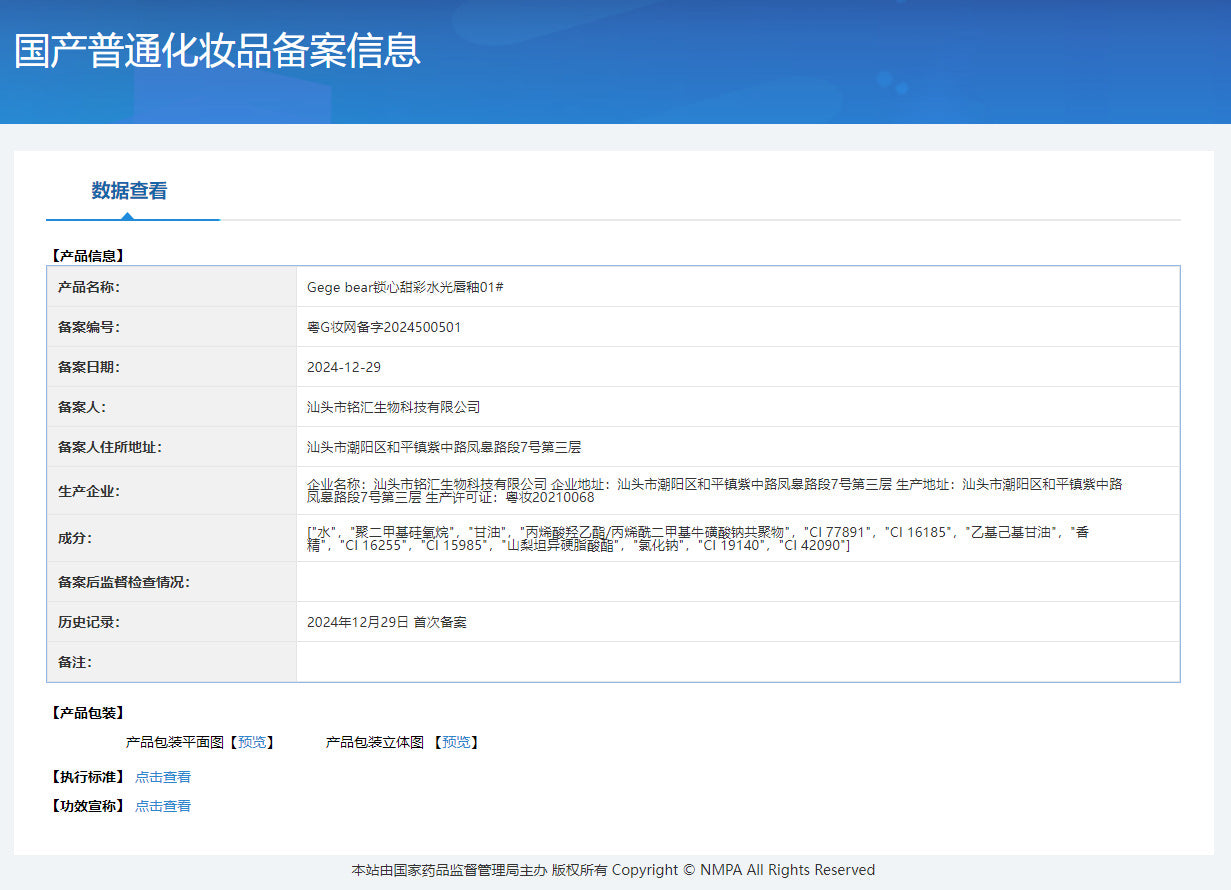
Task: Click the 备案人 company name value
Action: [393, 407]
